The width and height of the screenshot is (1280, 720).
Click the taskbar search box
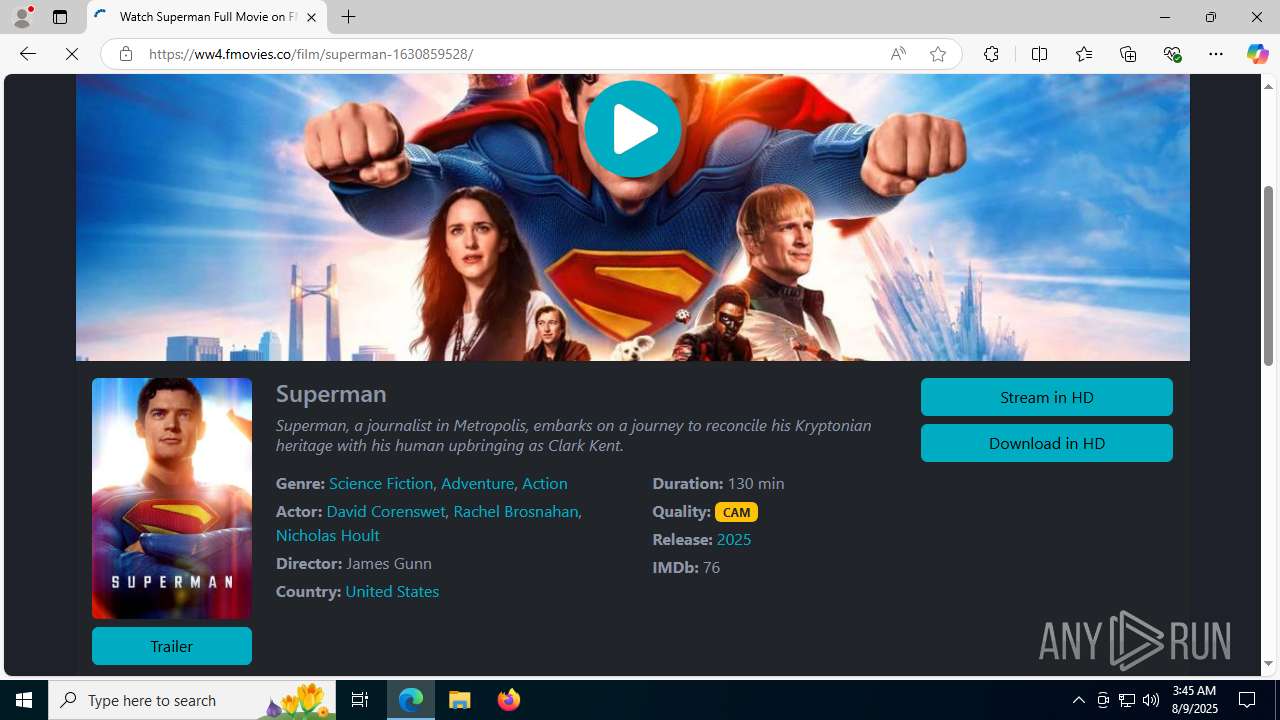[192, 700]
